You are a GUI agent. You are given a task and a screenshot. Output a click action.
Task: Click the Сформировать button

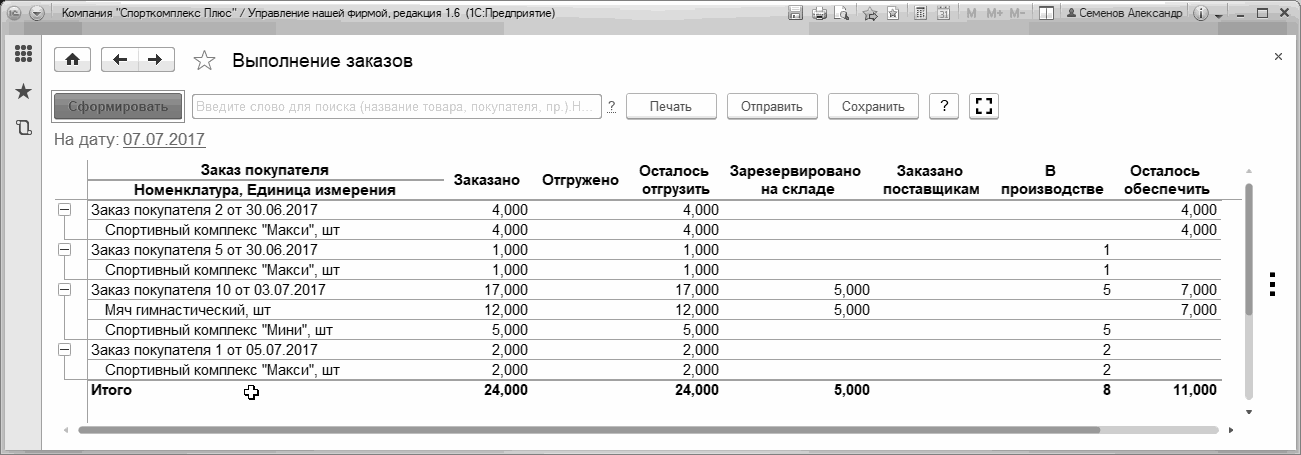point(118,106)
